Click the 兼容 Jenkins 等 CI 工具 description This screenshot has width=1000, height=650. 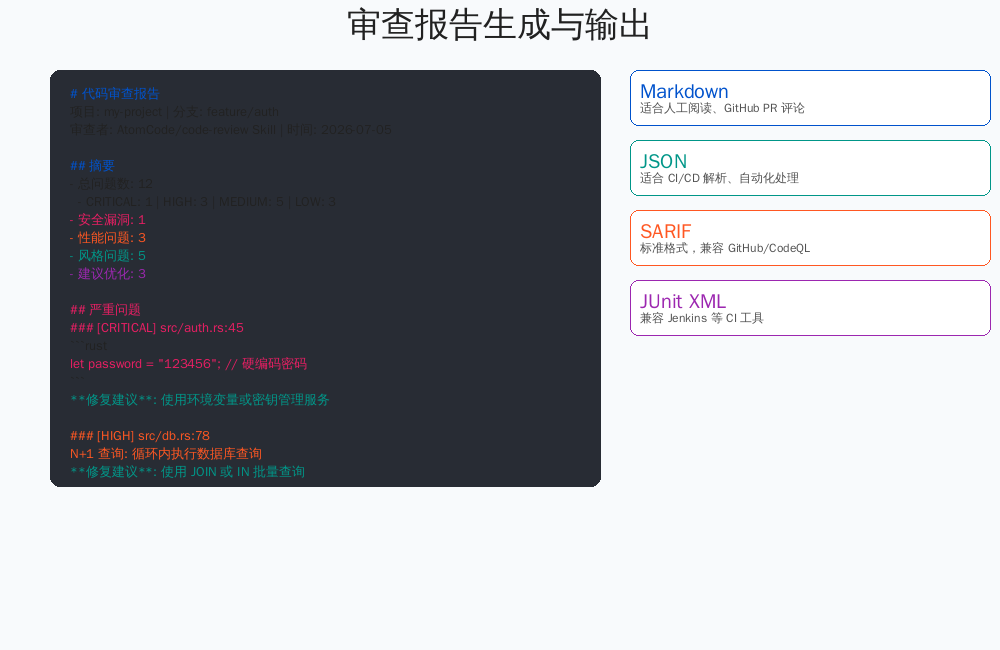[x=702, y=318]
